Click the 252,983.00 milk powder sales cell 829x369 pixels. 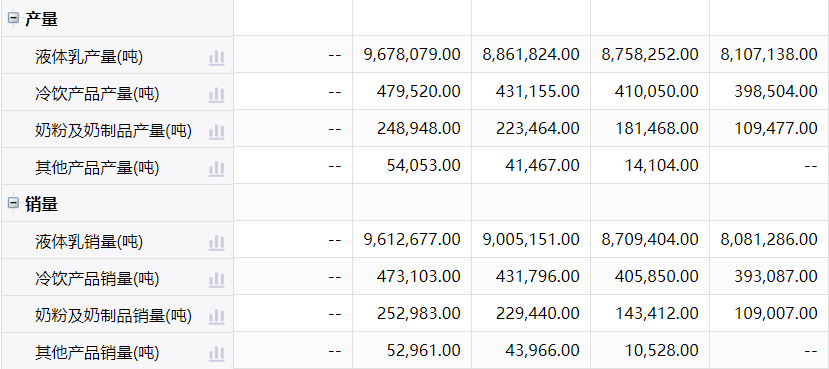pyautogui.click(x=412, y=313)
